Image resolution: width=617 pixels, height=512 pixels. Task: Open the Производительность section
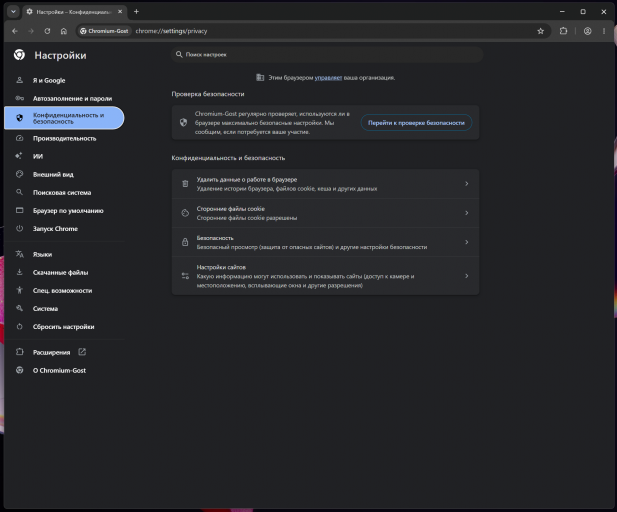coord(64,138)
